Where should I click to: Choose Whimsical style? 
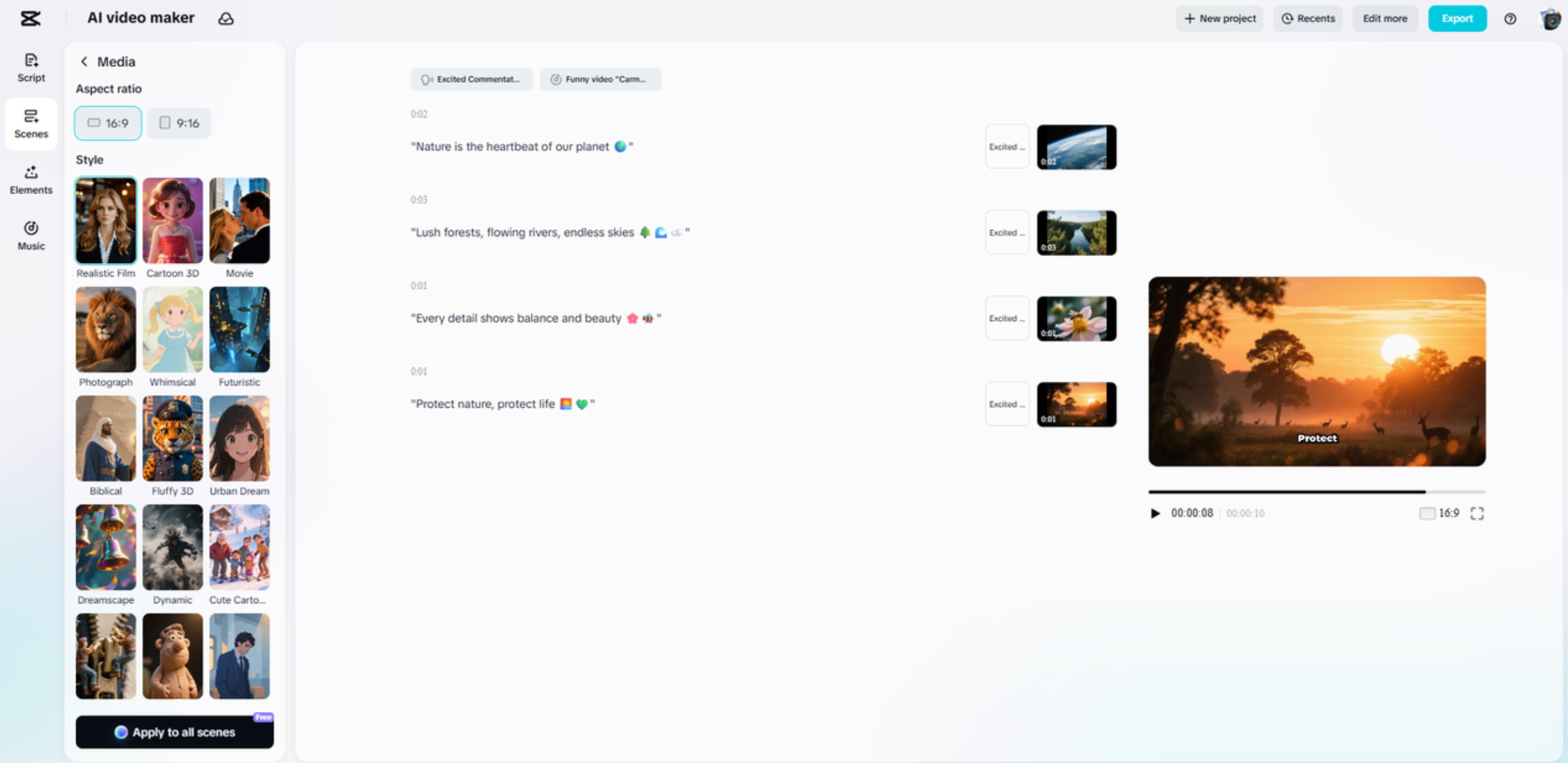pos(173,337)
